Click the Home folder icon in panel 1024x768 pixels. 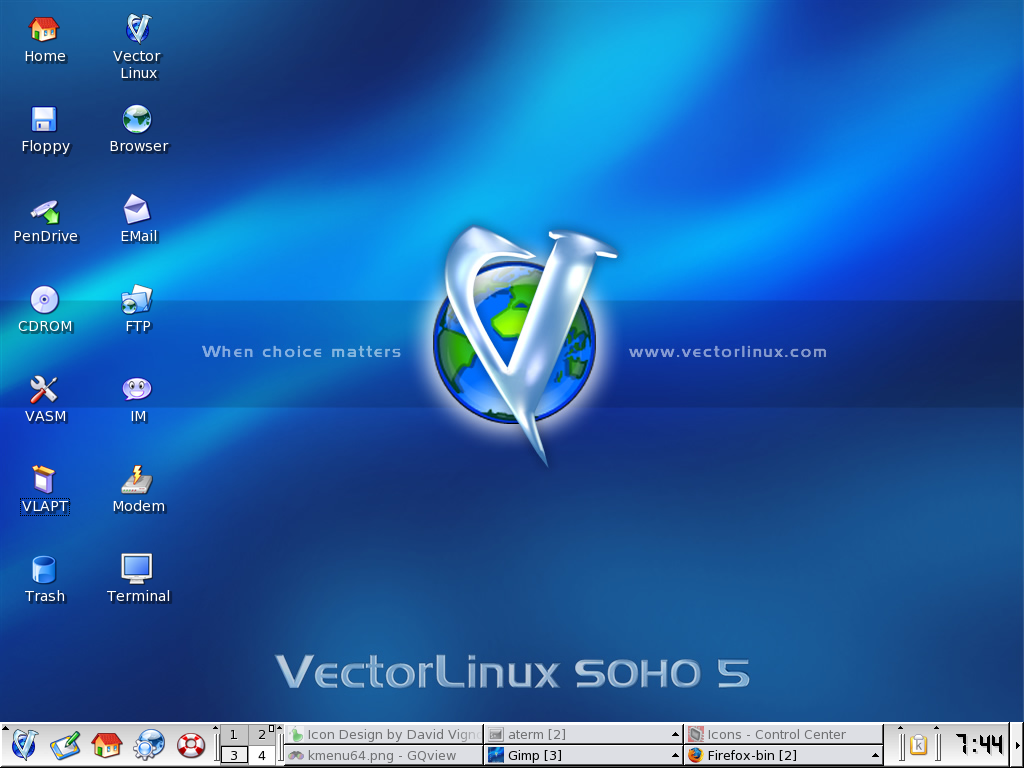(x=106, y=745)
